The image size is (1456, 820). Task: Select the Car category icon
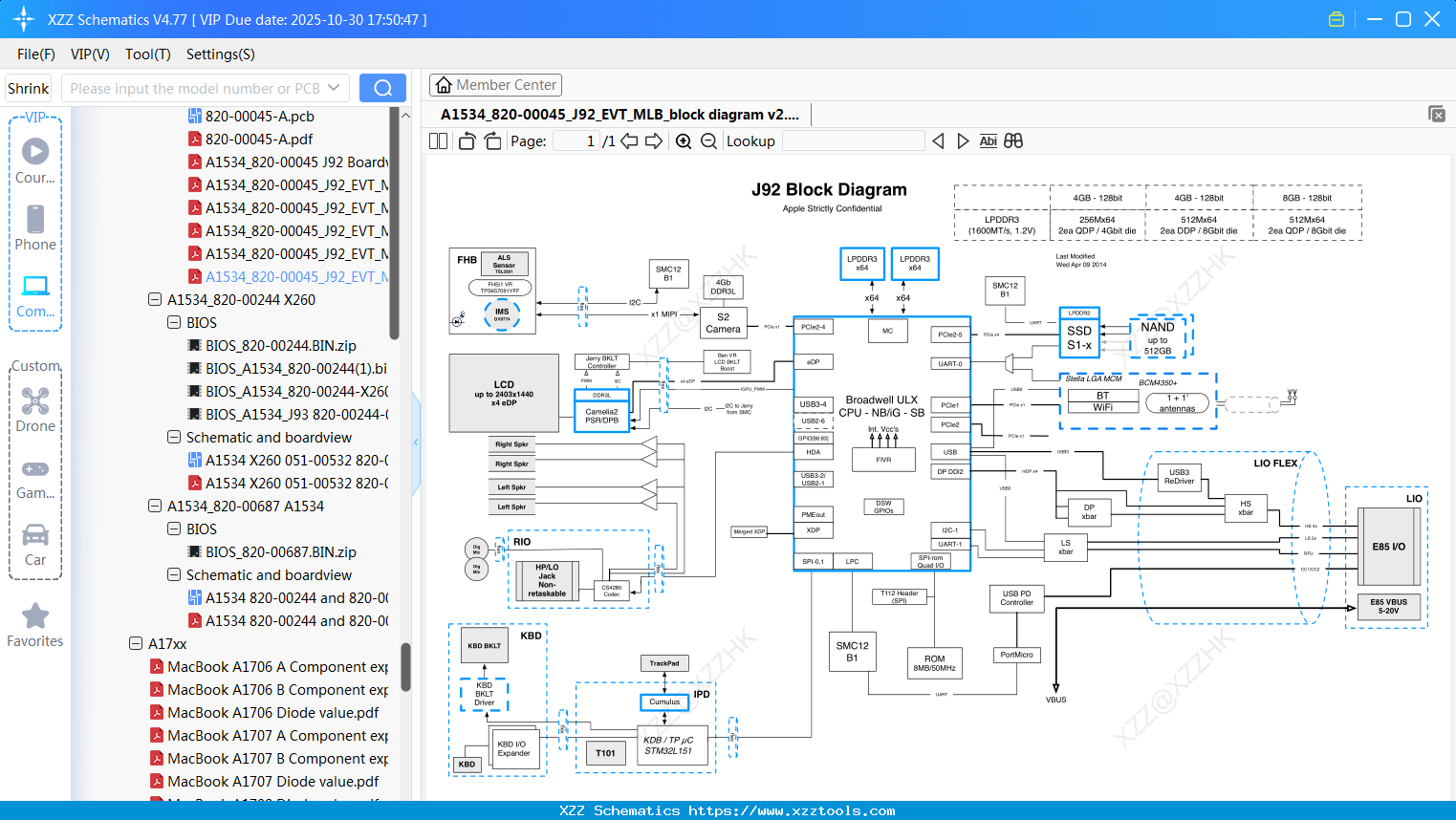click(x=35, y=534)
